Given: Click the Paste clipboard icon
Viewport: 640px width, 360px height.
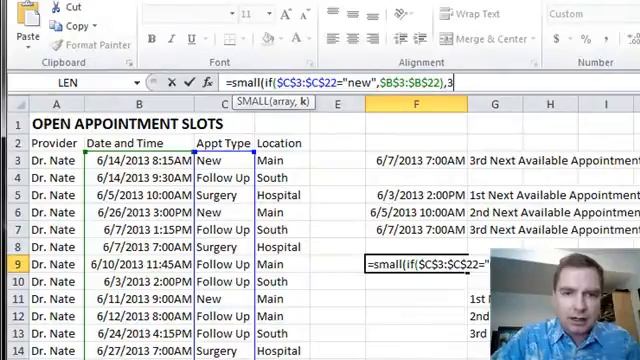Looking at the screenshot, I should click(x=28, y=14).
